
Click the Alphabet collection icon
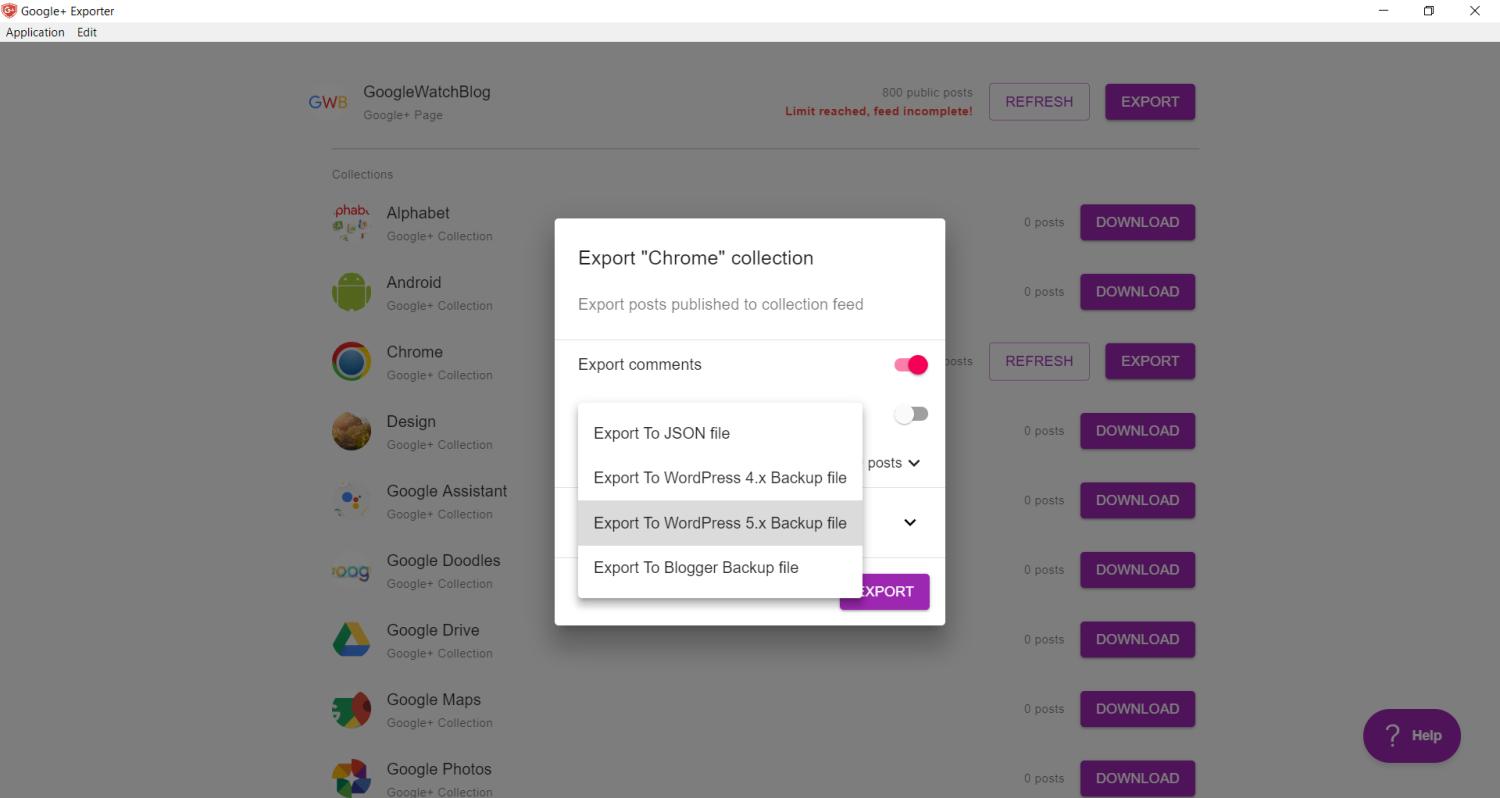(x=351, y=222)
